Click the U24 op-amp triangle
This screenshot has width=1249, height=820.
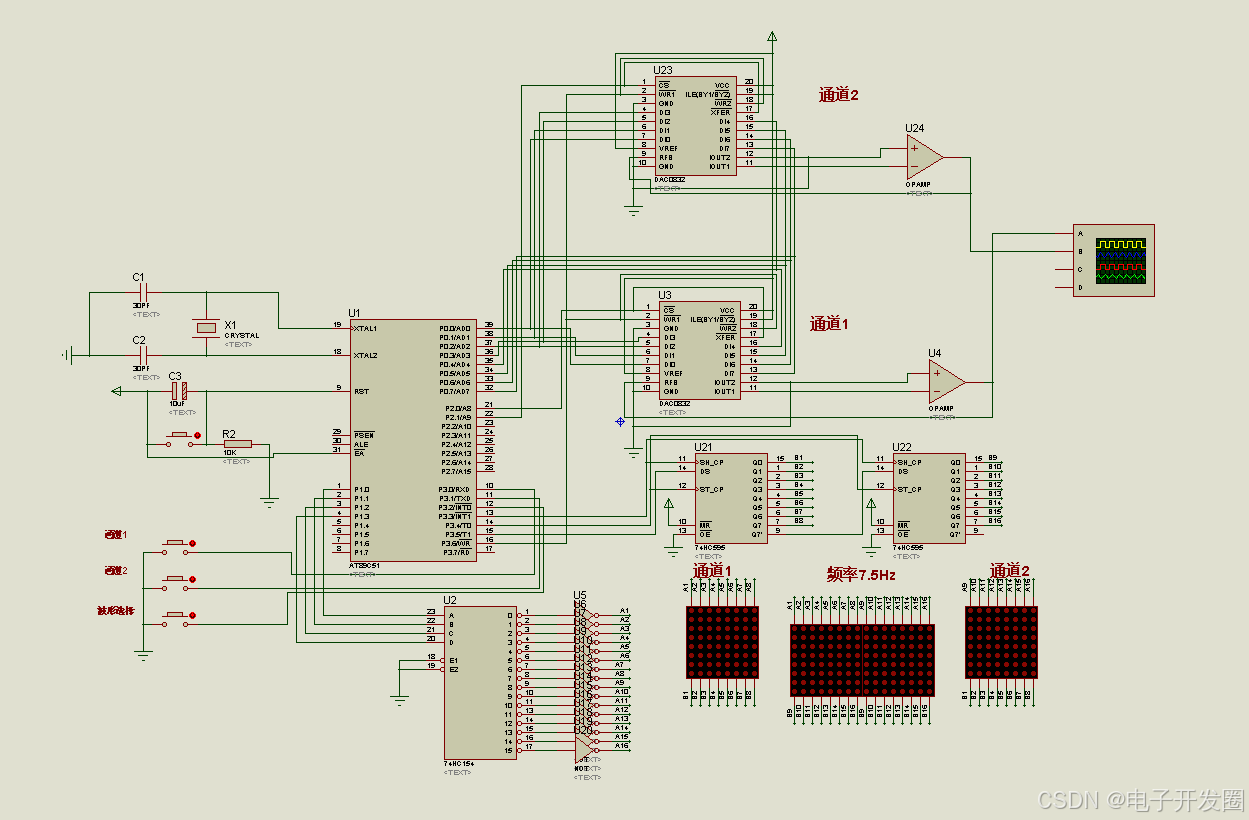925,157
